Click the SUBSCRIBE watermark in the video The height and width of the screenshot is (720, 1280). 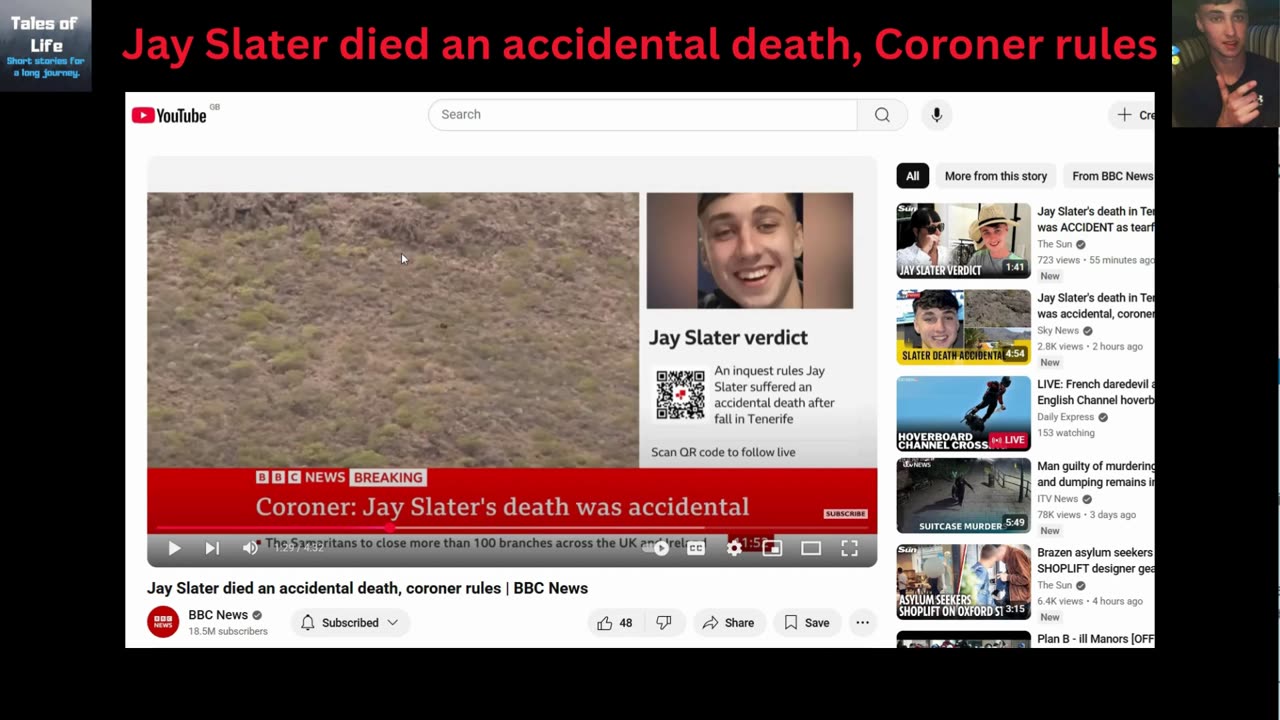click(845, 514)
